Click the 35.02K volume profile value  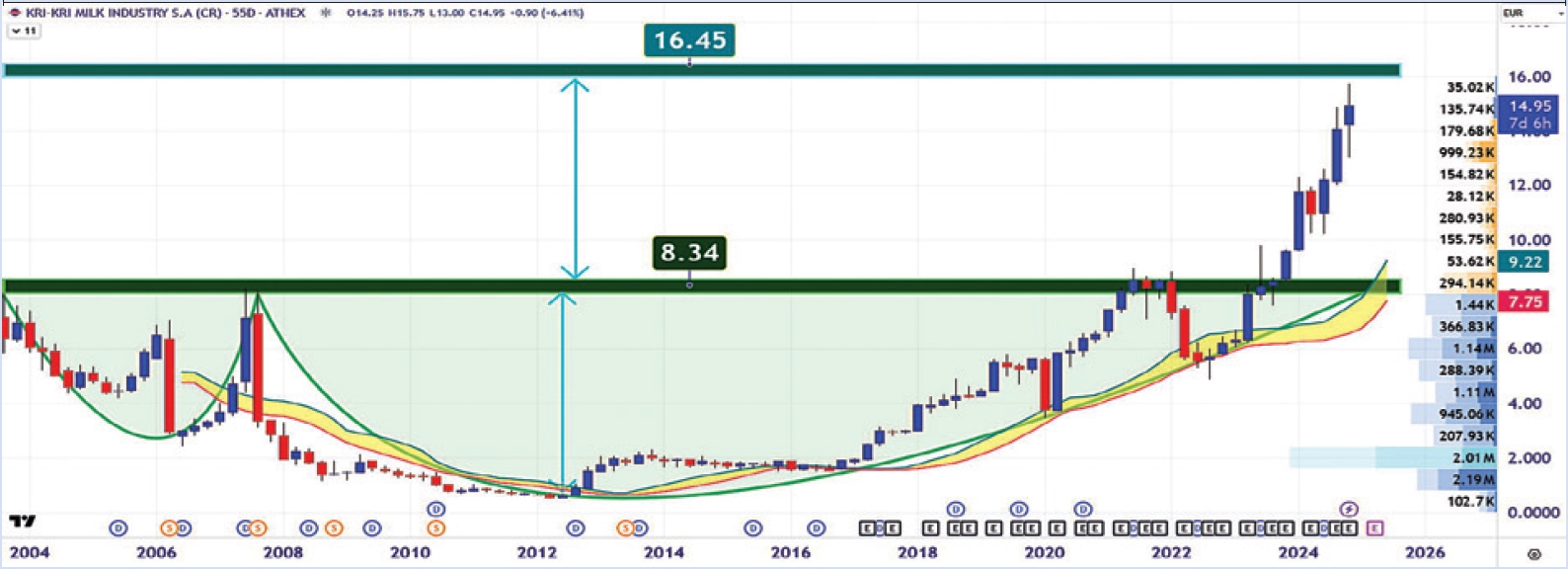pos(1470,87)
